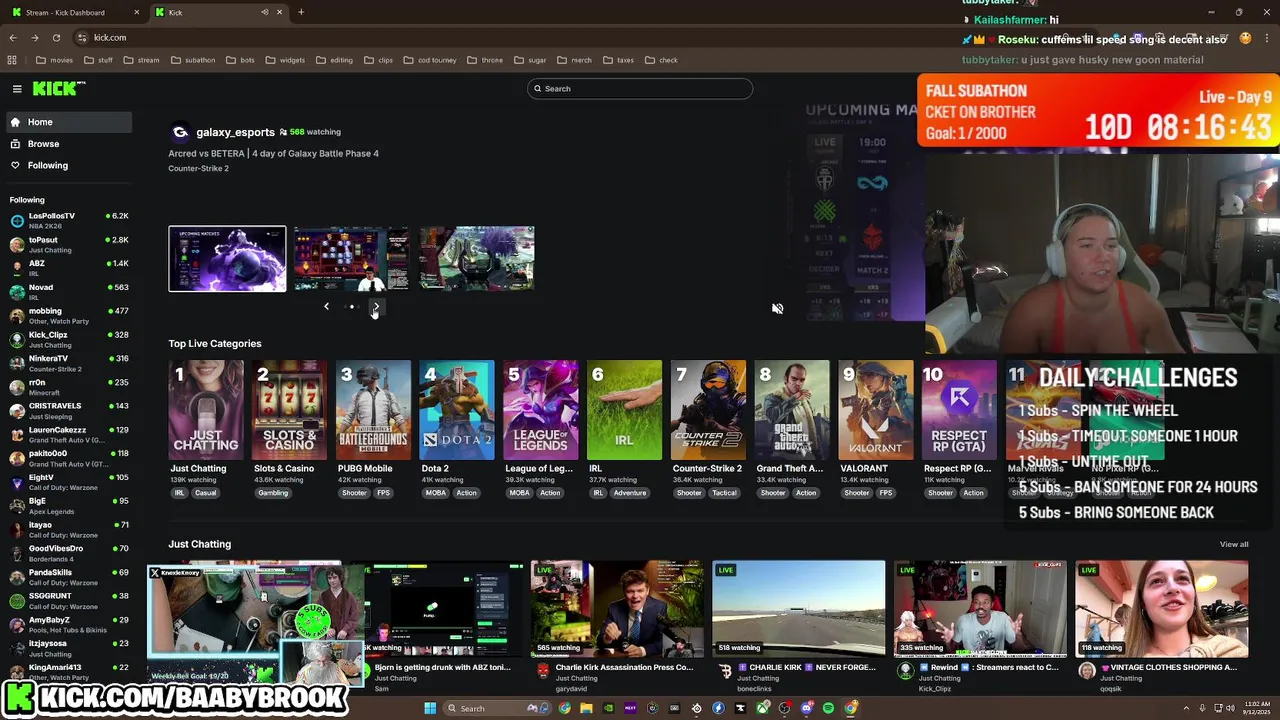Screen dimensions: 1280x720
Task: Open galaxy_esports channel name
Action: [x=235, y=132]
